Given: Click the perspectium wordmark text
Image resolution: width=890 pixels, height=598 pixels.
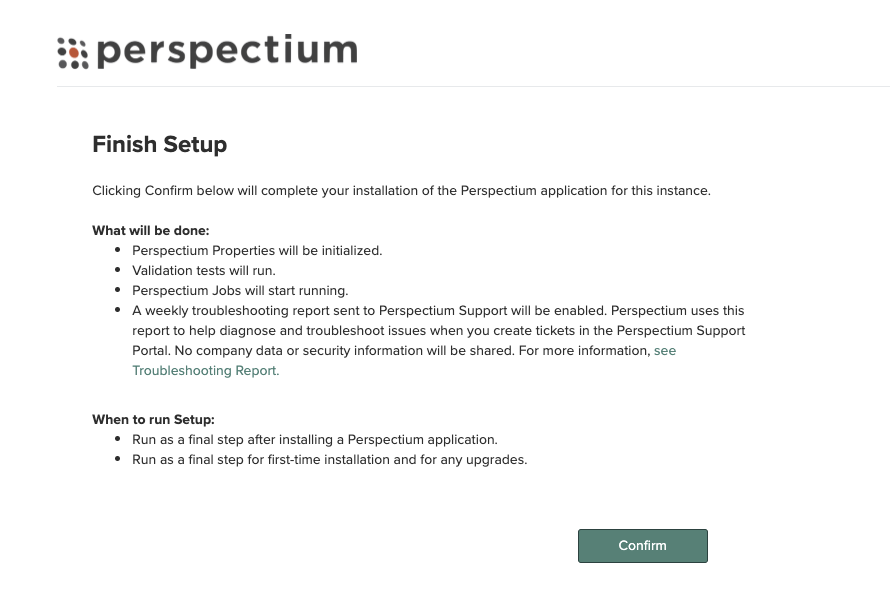Looking at the screenshot, I should [x=228, y=51].
